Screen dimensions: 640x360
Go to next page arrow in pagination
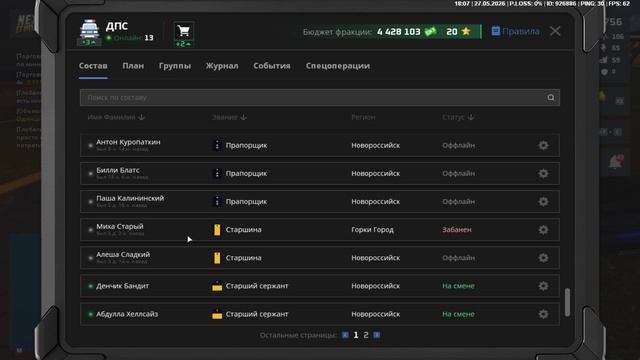tap(377, 335)
